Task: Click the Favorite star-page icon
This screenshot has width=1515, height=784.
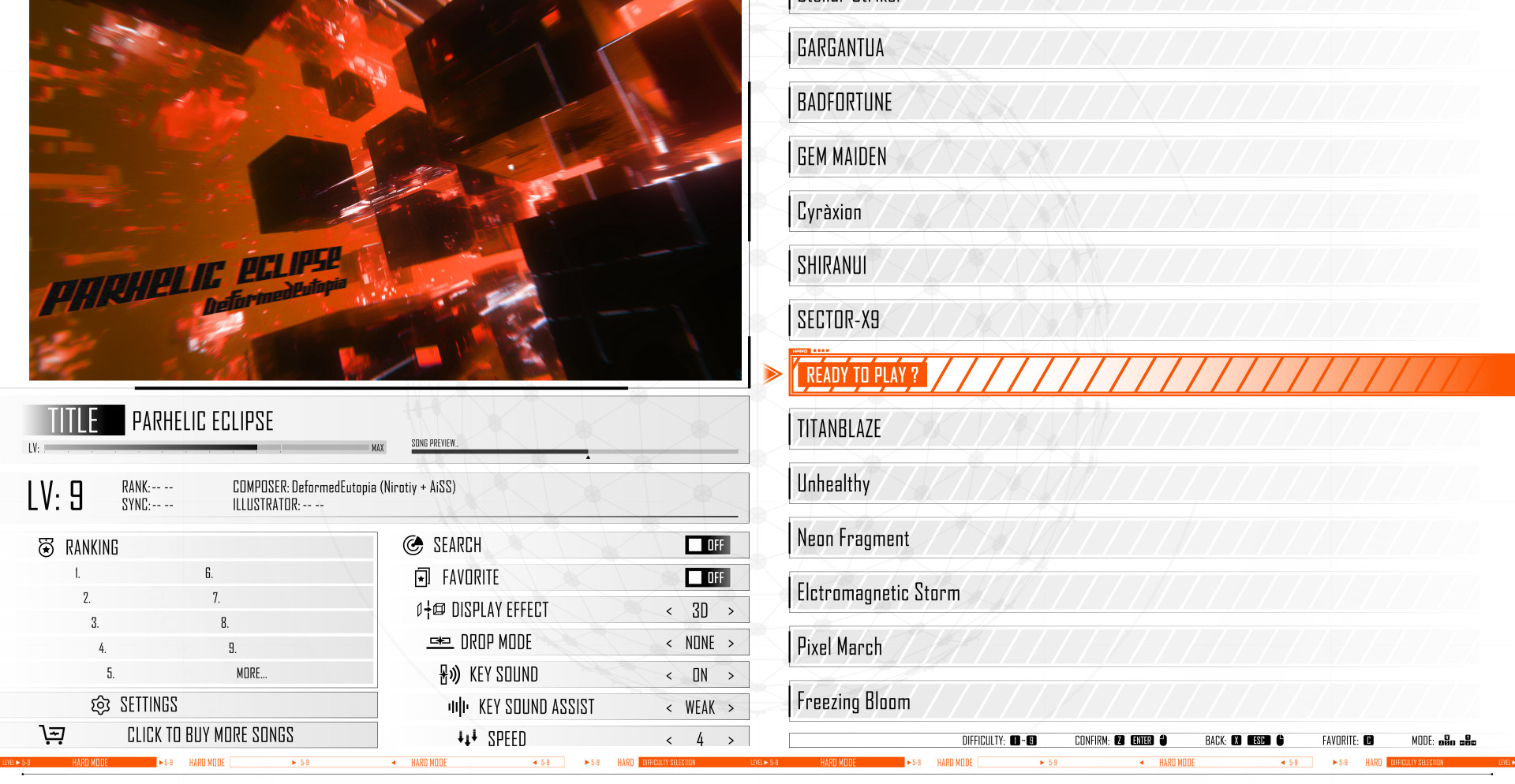Action: tap(422, 578)
